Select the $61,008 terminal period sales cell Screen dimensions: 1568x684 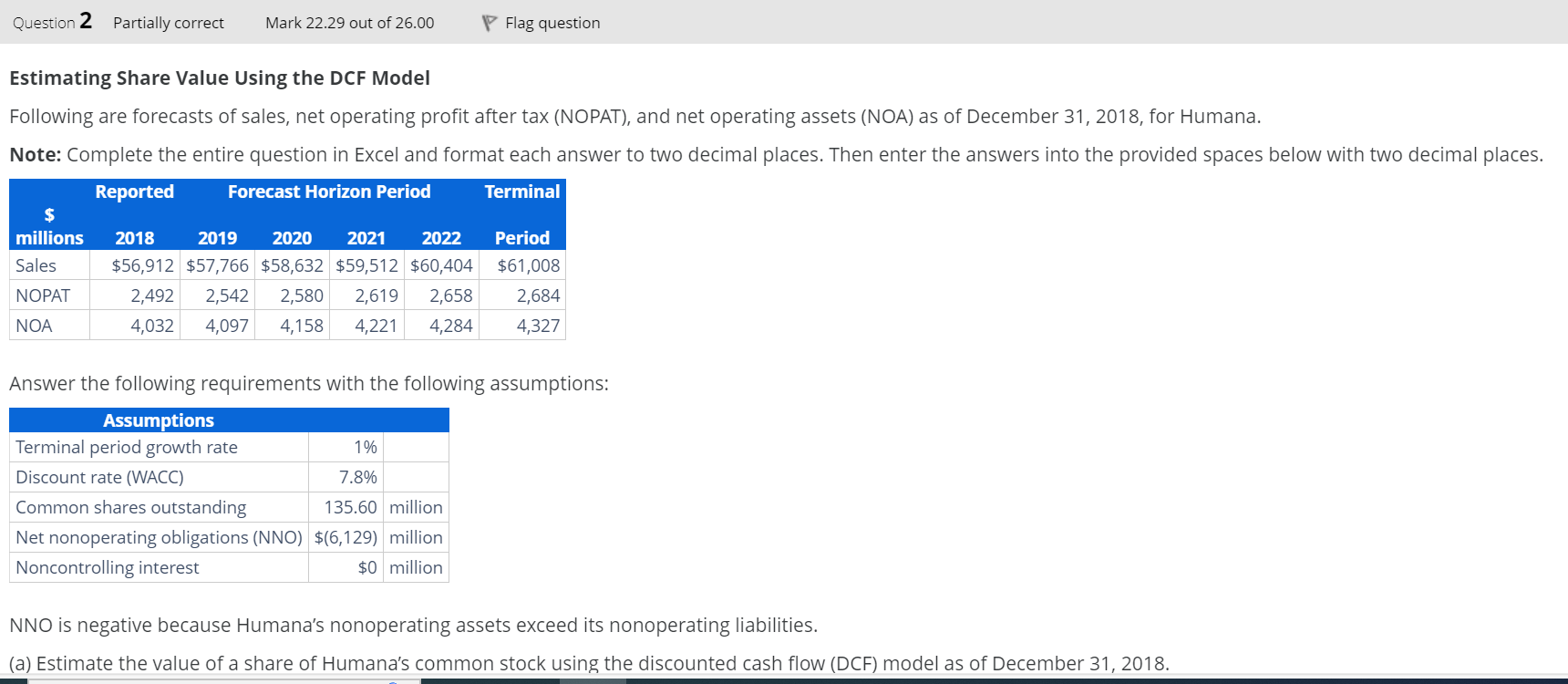[x=529, y=265]
